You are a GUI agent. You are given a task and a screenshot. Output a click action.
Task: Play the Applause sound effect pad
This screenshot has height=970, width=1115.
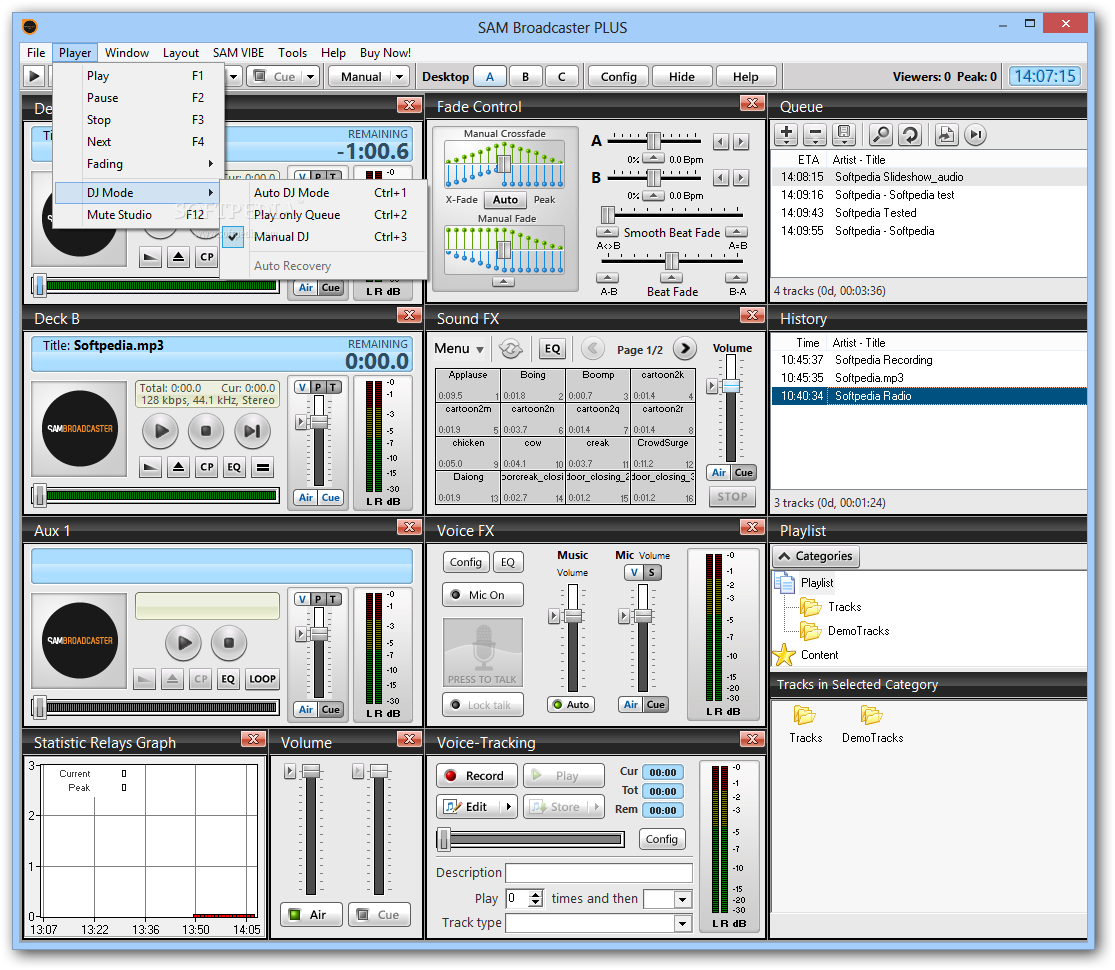coord(468,385)
